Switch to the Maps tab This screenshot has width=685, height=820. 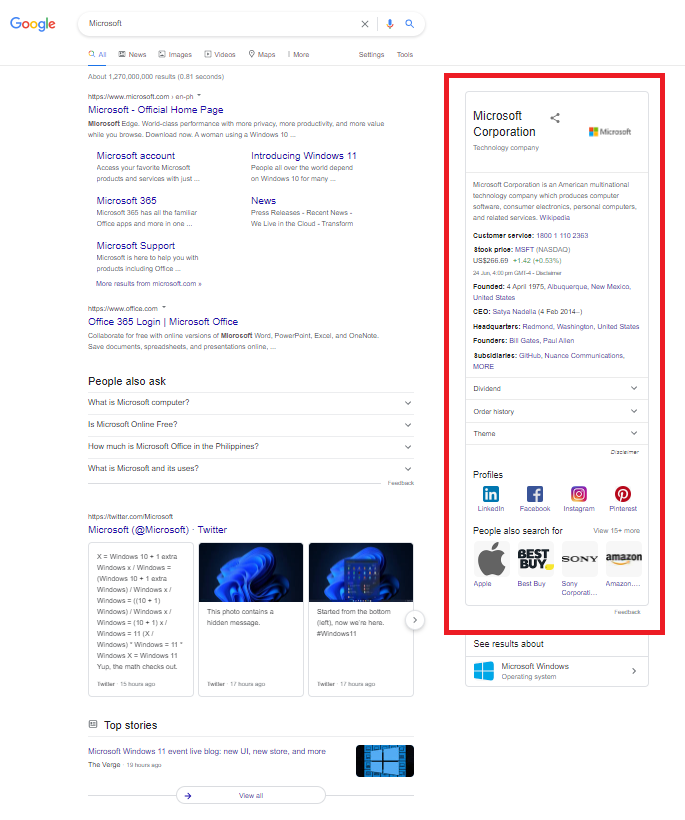[261, 54]
